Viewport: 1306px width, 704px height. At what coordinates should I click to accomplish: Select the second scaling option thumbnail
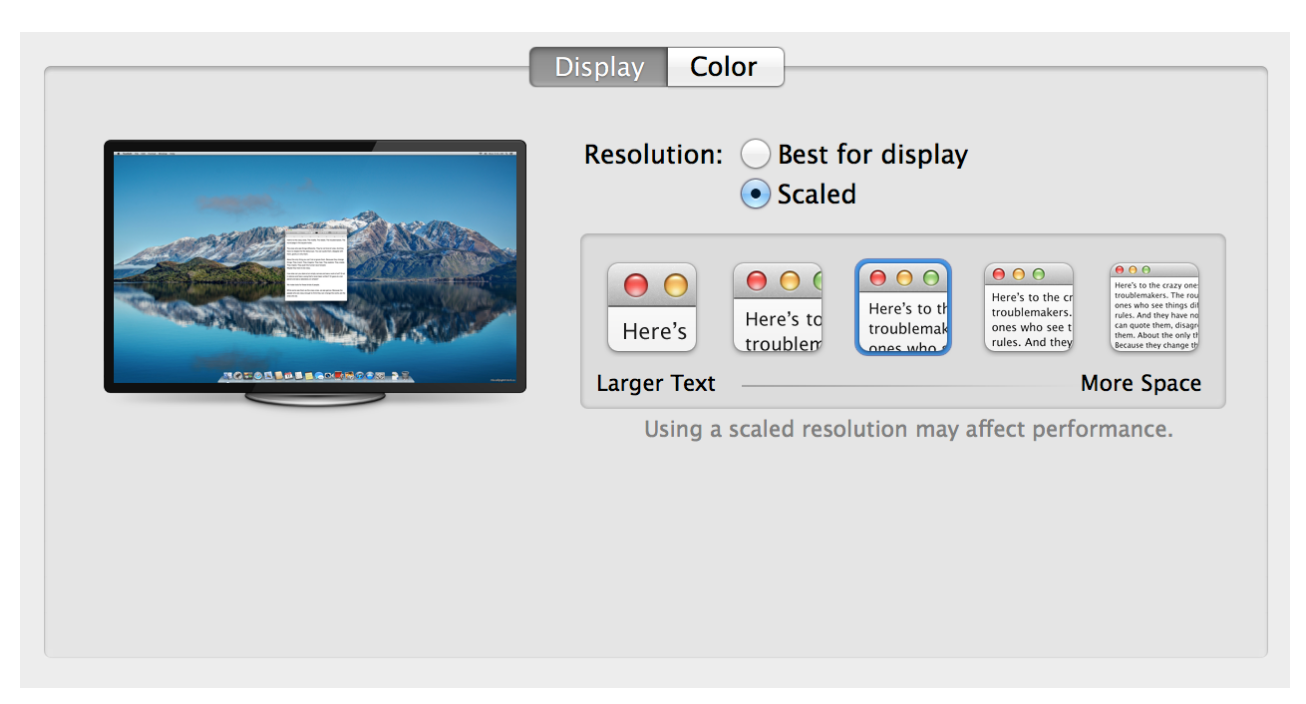click(x=777, y=308)
